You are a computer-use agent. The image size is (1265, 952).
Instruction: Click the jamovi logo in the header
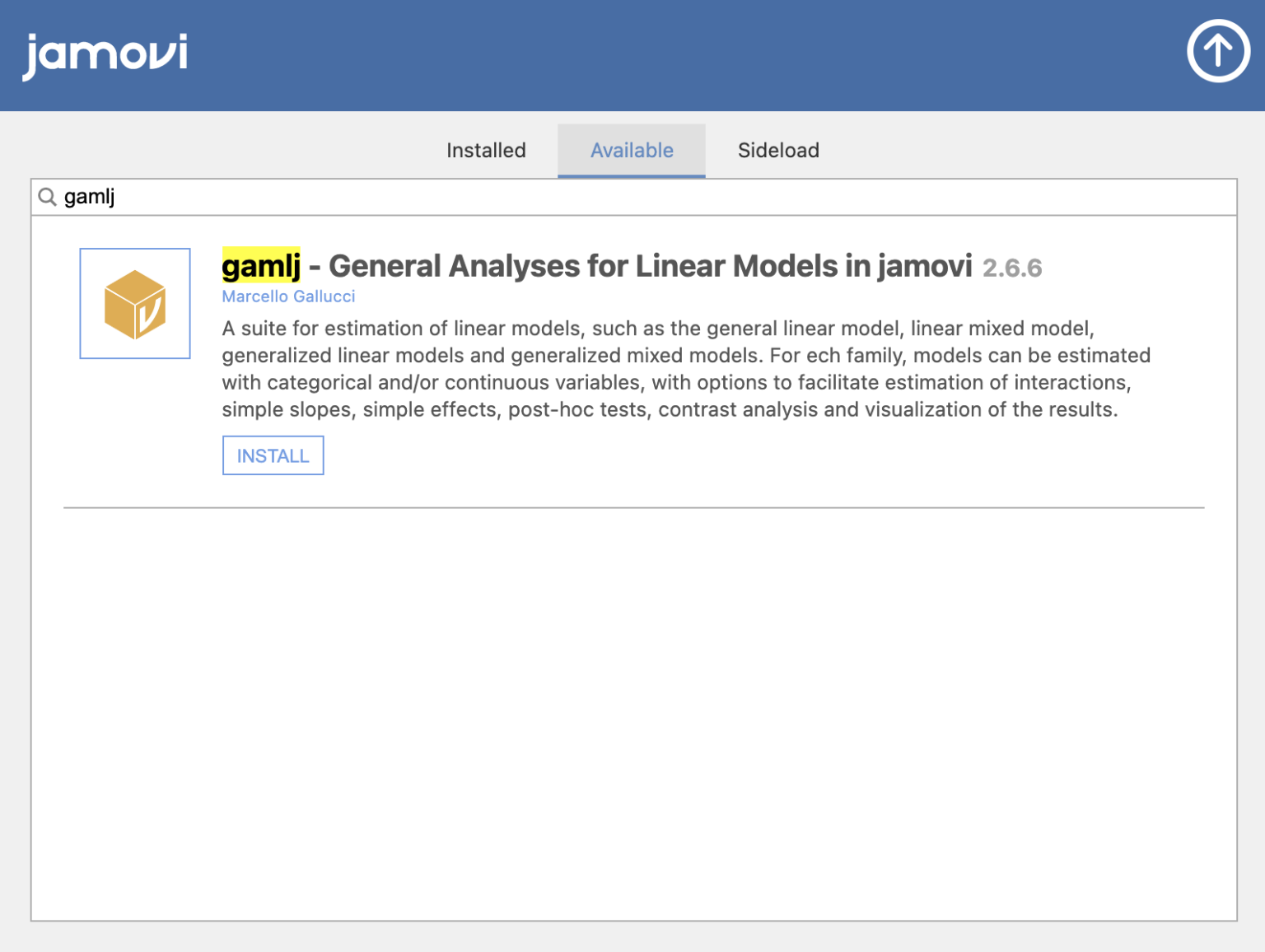point(105,53)
